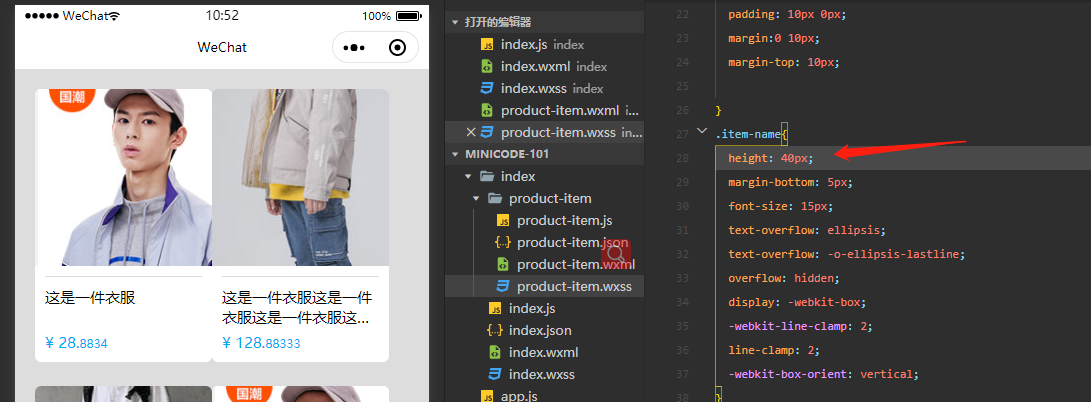Image resolution: width=1091 pixels, height=402 pixels.
Task: Click the .item-name selector text
Action: 748,134
